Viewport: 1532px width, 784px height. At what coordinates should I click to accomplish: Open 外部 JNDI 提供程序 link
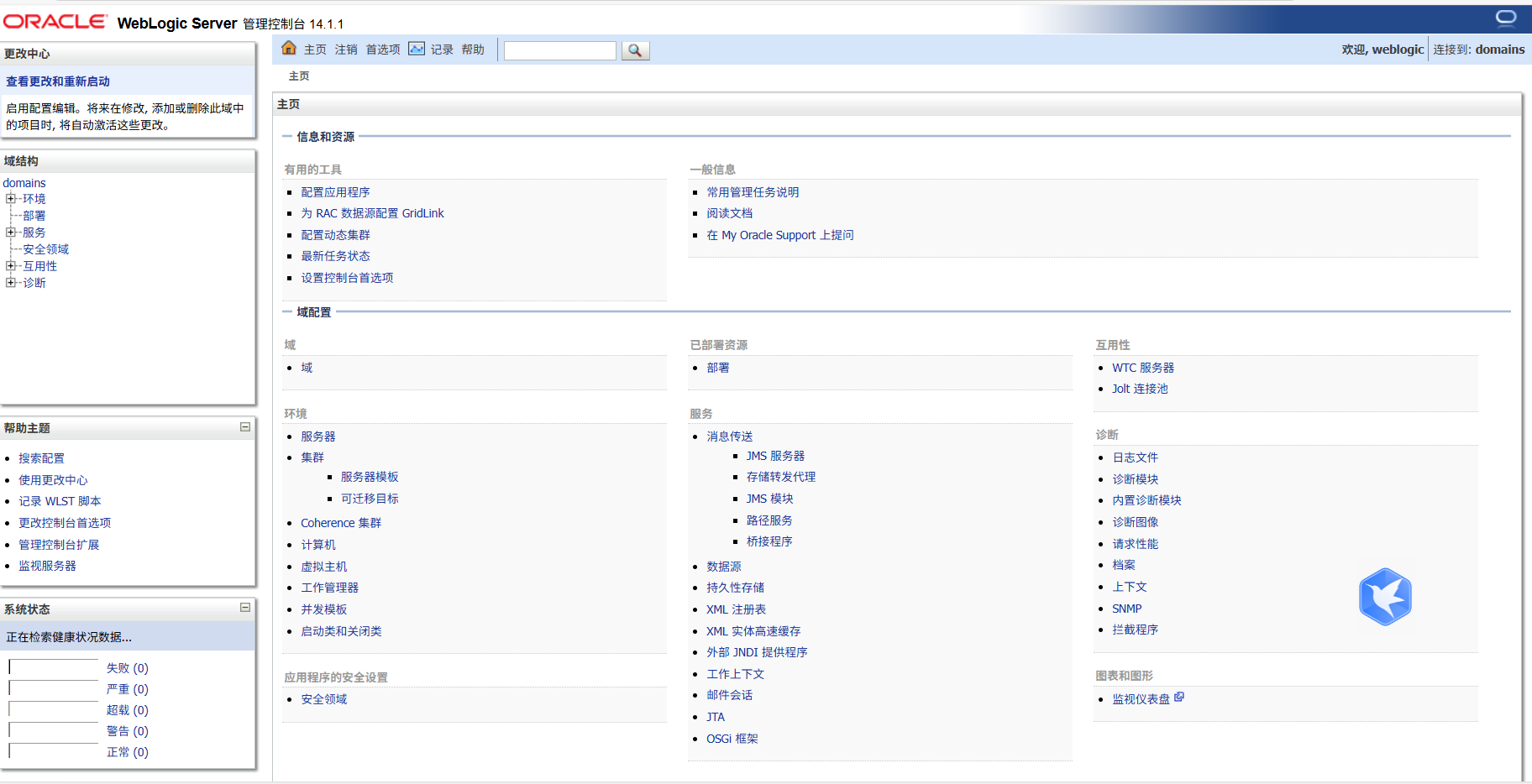758,652
